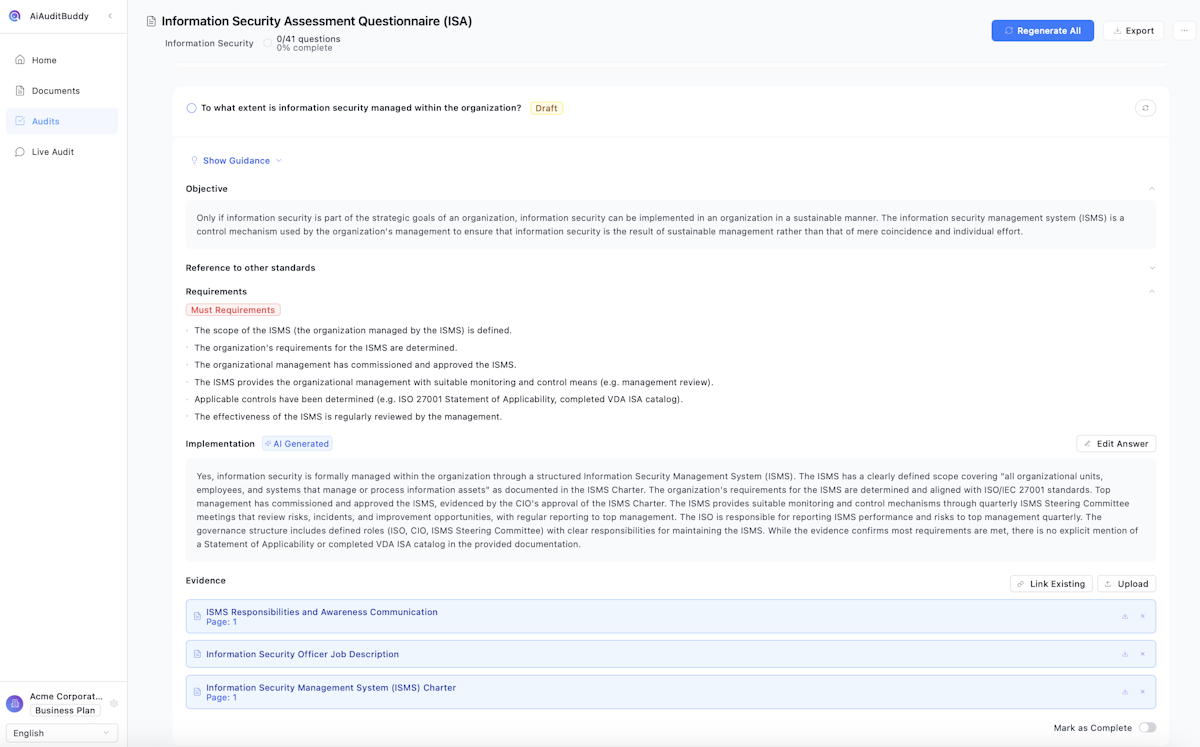Click the regenerate icon beside the question
This screenshot has height=747, width=1200.
pyautogui.click(x=1146, y=107)
